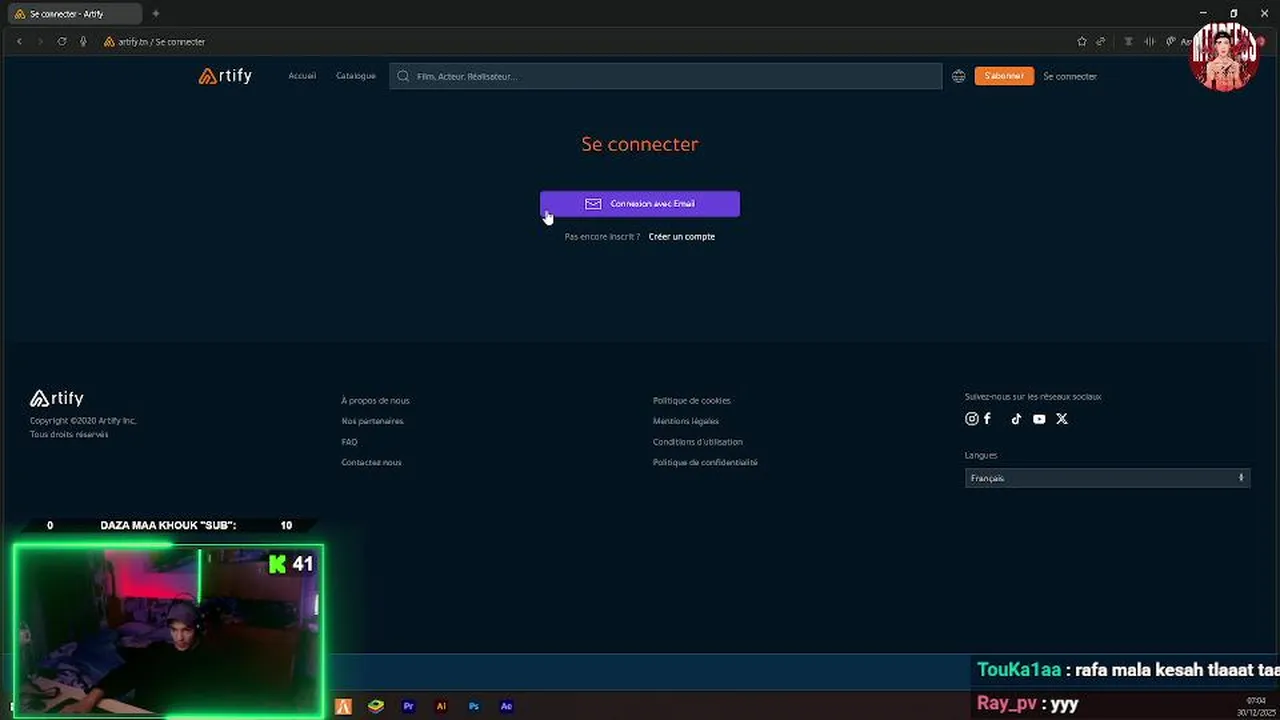The image size is (1280, 720).
Task: Open Premiere Pro from taskbar
Action: coord(408,706)
